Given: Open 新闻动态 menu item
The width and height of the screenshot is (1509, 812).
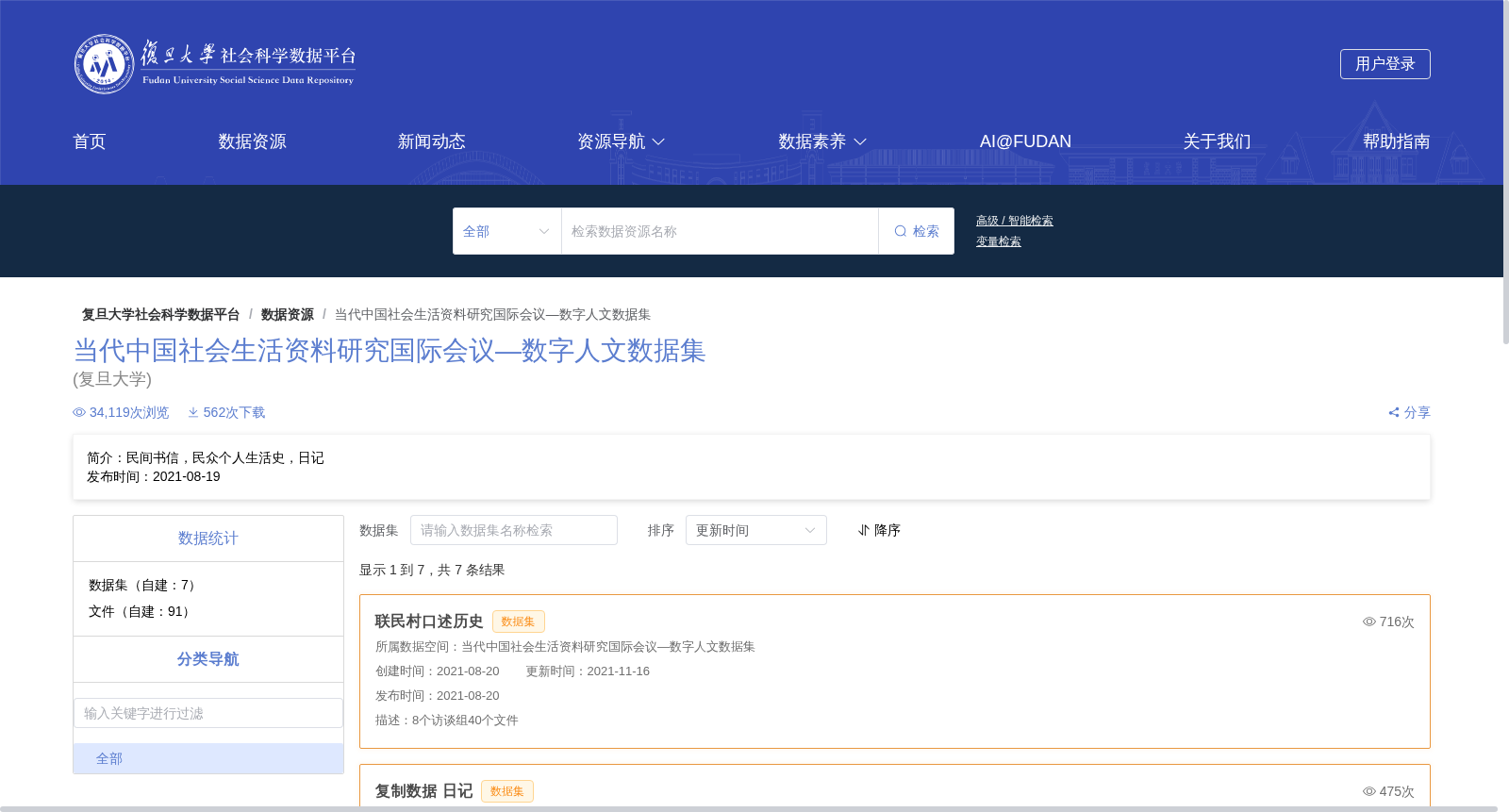Looking at the screenshot, I should coord(432,141).
